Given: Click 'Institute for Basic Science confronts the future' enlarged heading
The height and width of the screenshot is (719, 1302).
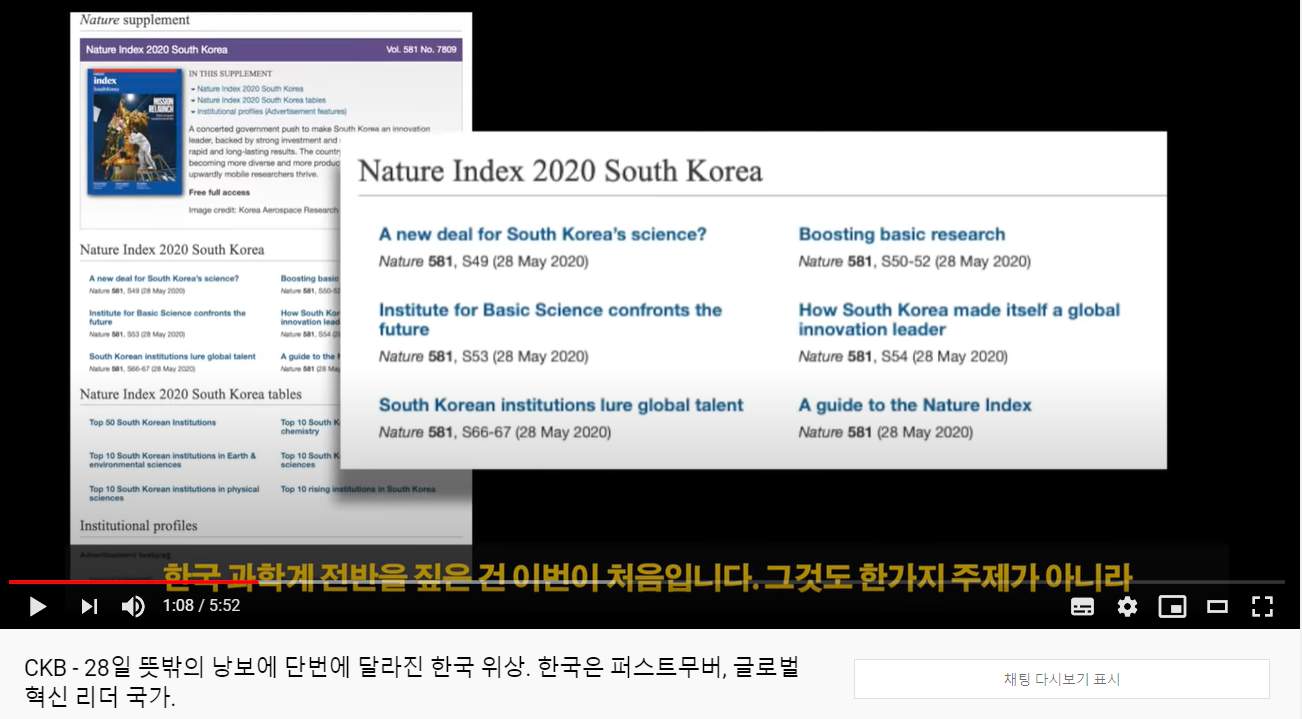Looking at the screenshot, I should tap(550, 320).
